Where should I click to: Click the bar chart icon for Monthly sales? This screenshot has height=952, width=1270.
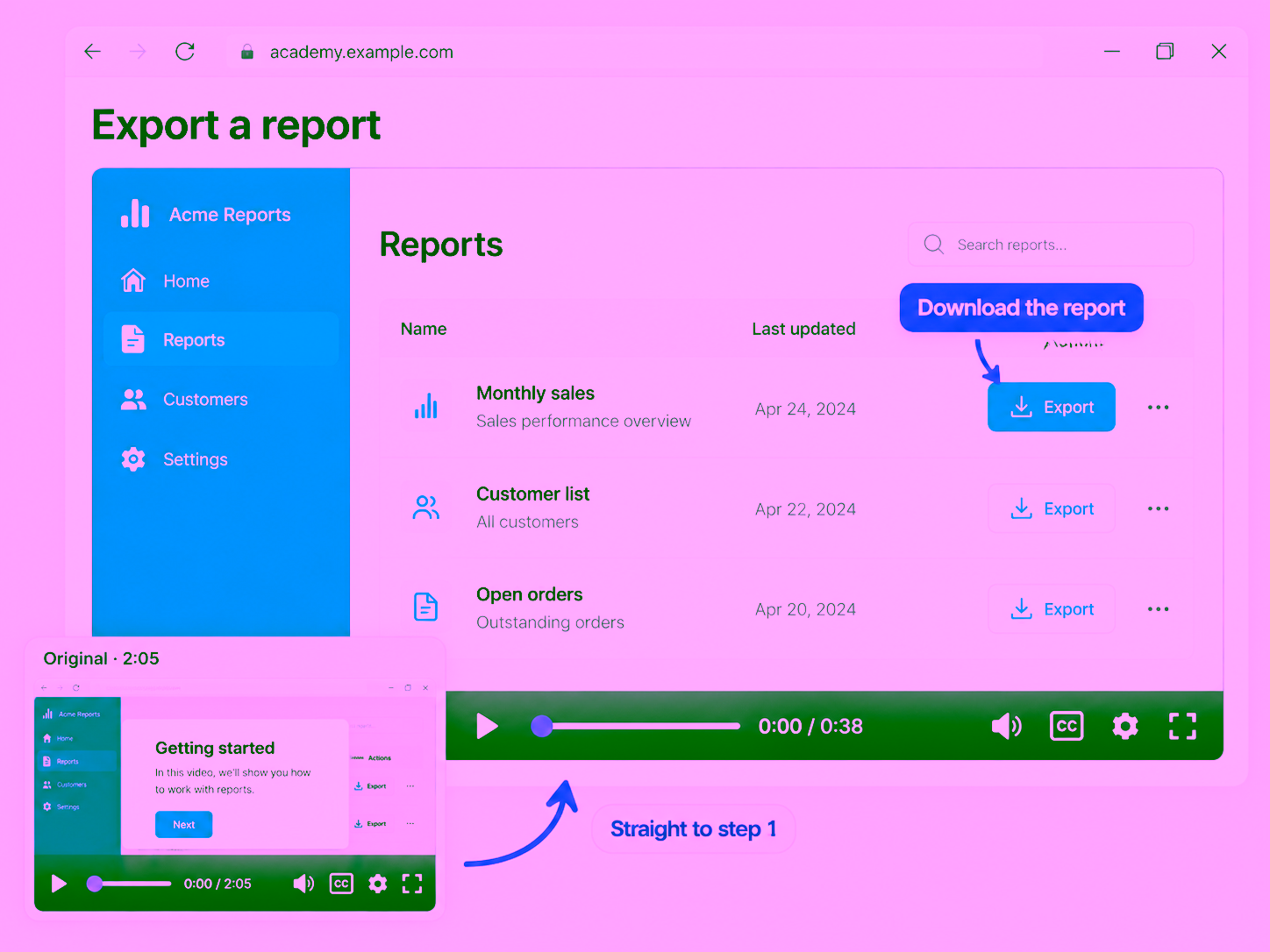point(426,406)
